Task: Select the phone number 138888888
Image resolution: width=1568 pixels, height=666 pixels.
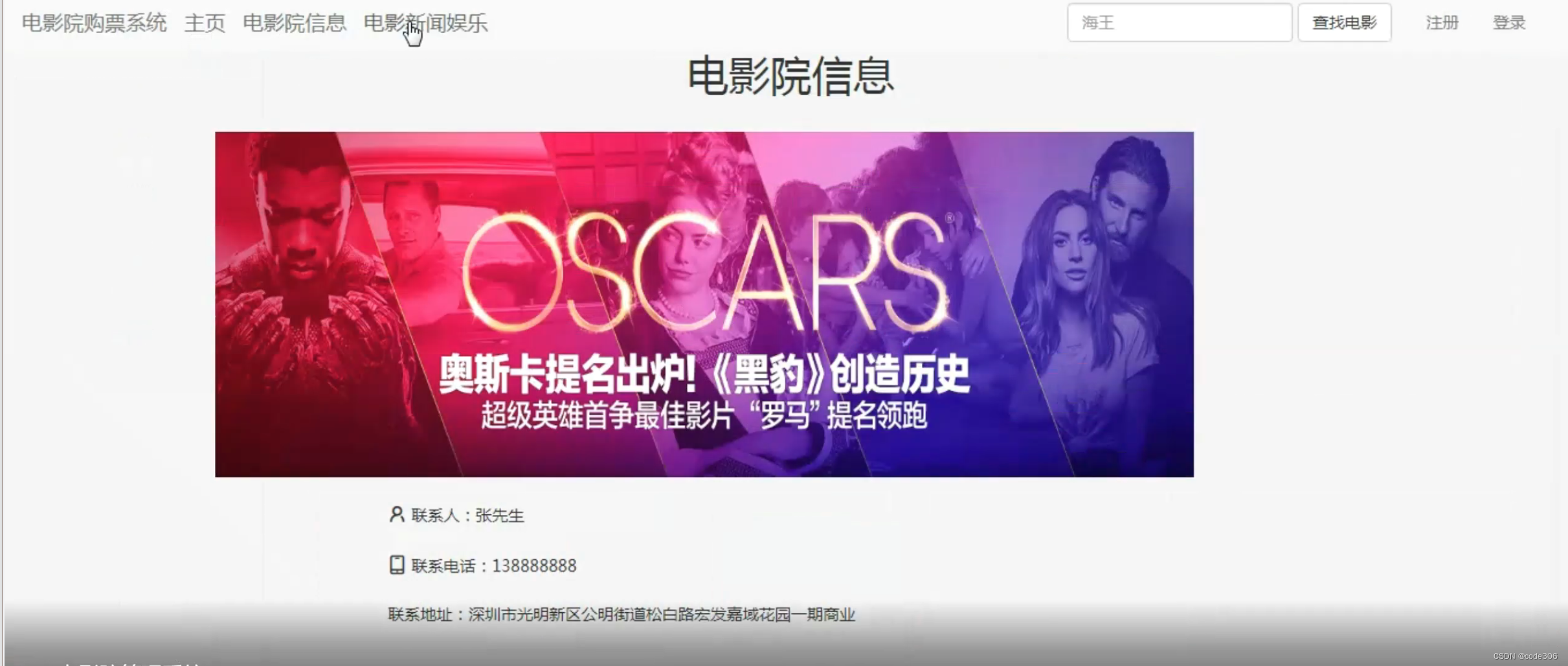Action: pos(534,566)
